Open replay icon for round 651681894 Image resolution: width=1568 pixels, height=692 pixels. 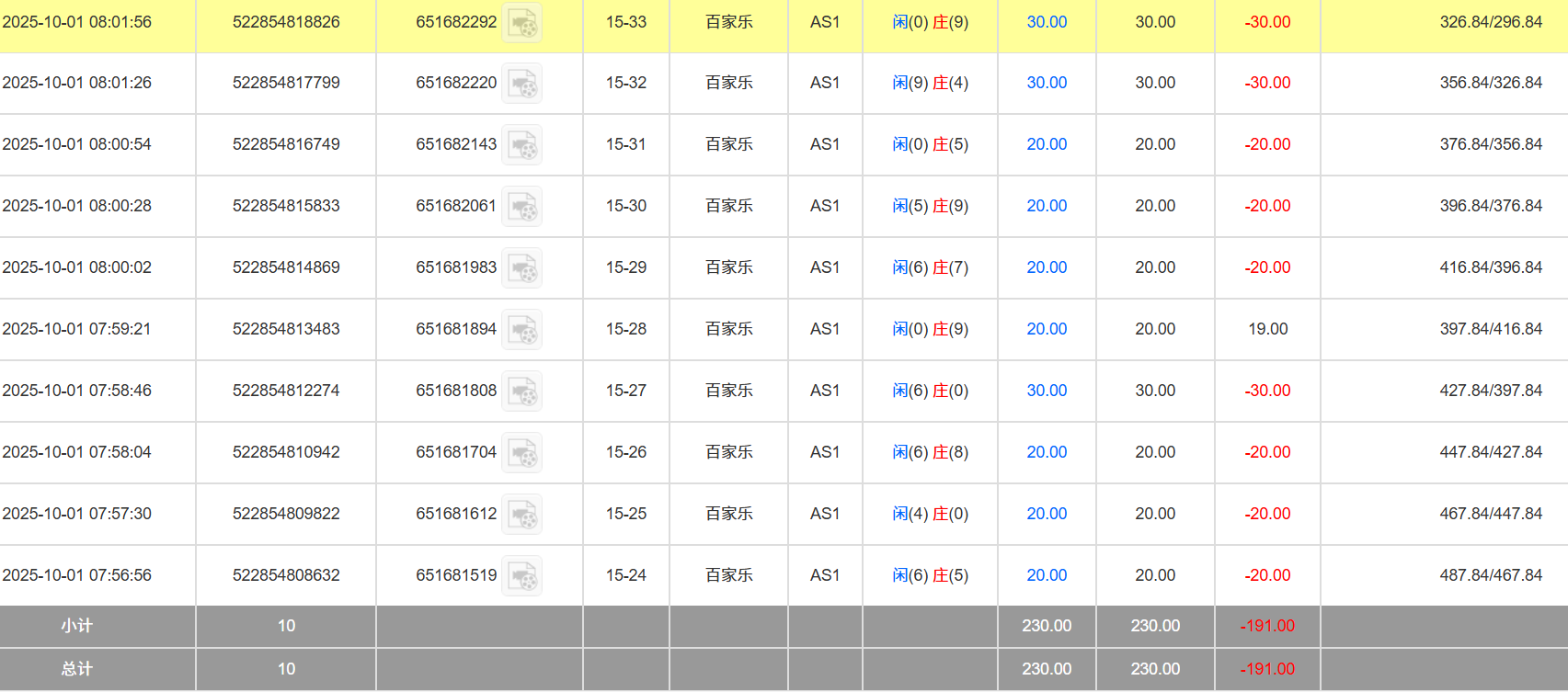tap(521, 330)
